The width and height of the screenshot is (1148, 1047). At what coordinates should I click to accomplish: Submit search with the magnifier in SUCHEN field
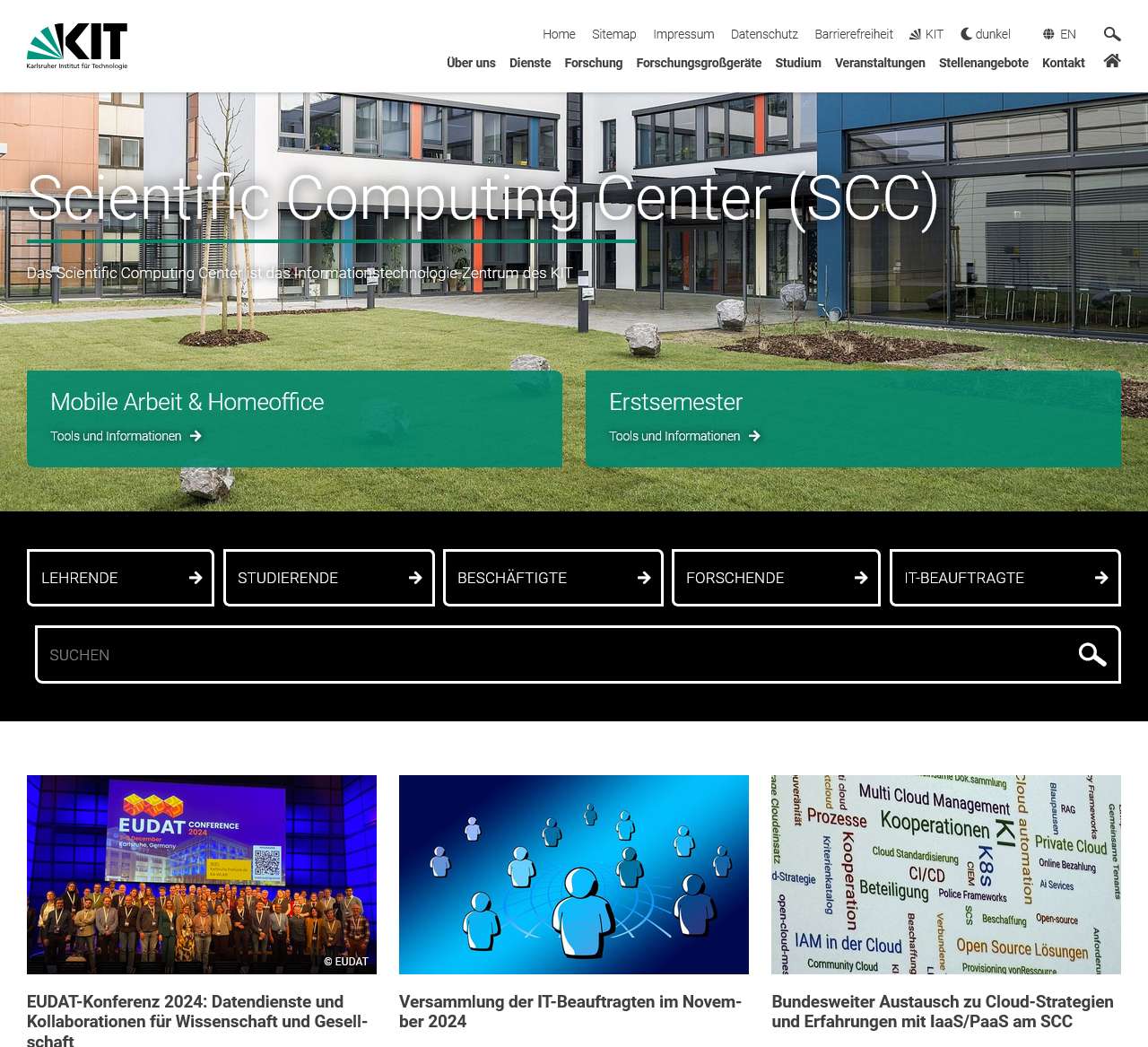click(1092, 655)
